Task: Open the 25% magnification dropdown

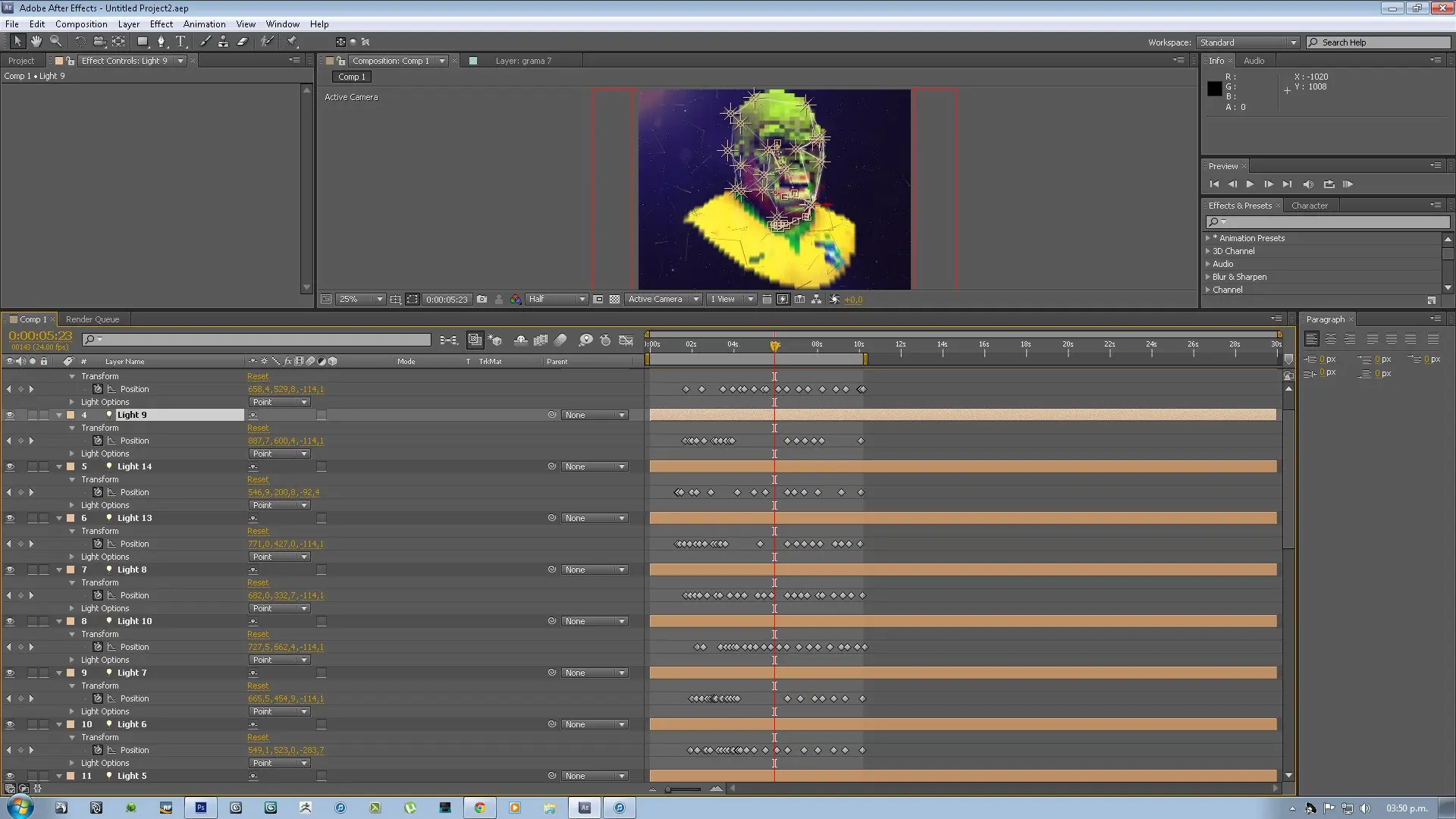Action: [360, 300]
